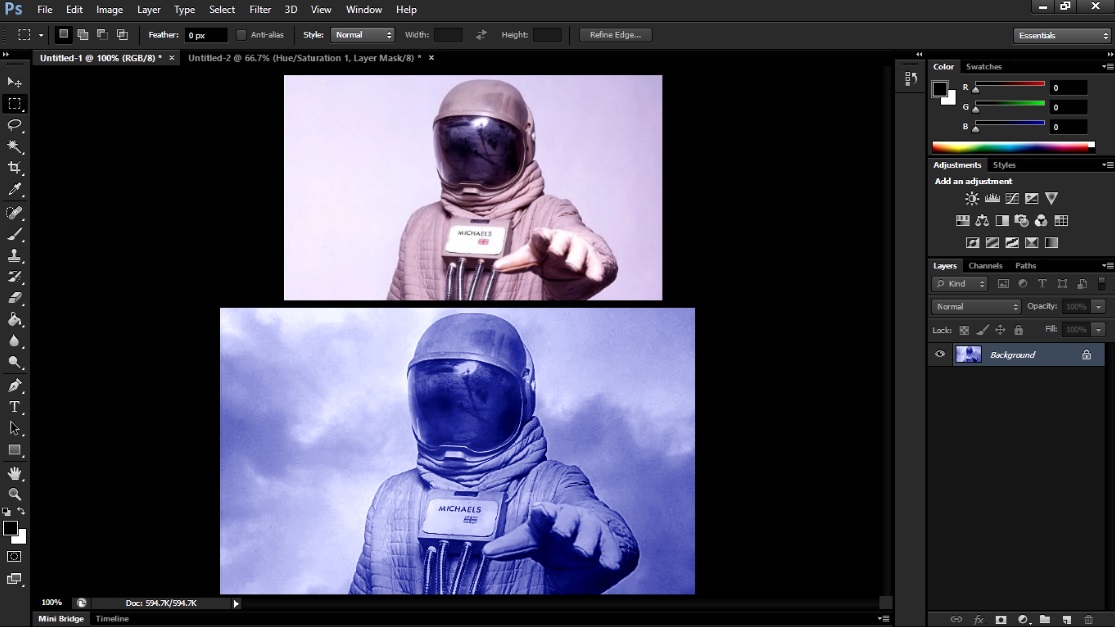1115x627 pixels.
Task: Open the Essentials workspace dropdown
Action: coord(1060,36)
